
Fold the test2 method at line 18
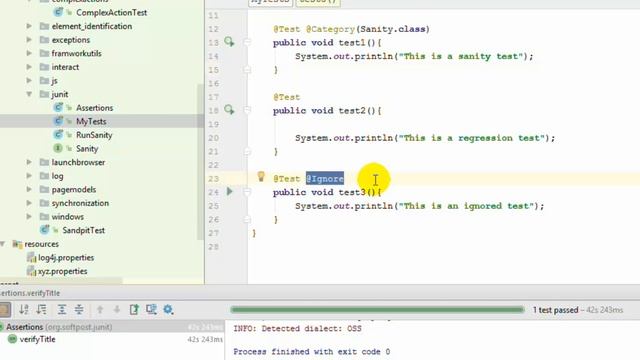[247, 109]
